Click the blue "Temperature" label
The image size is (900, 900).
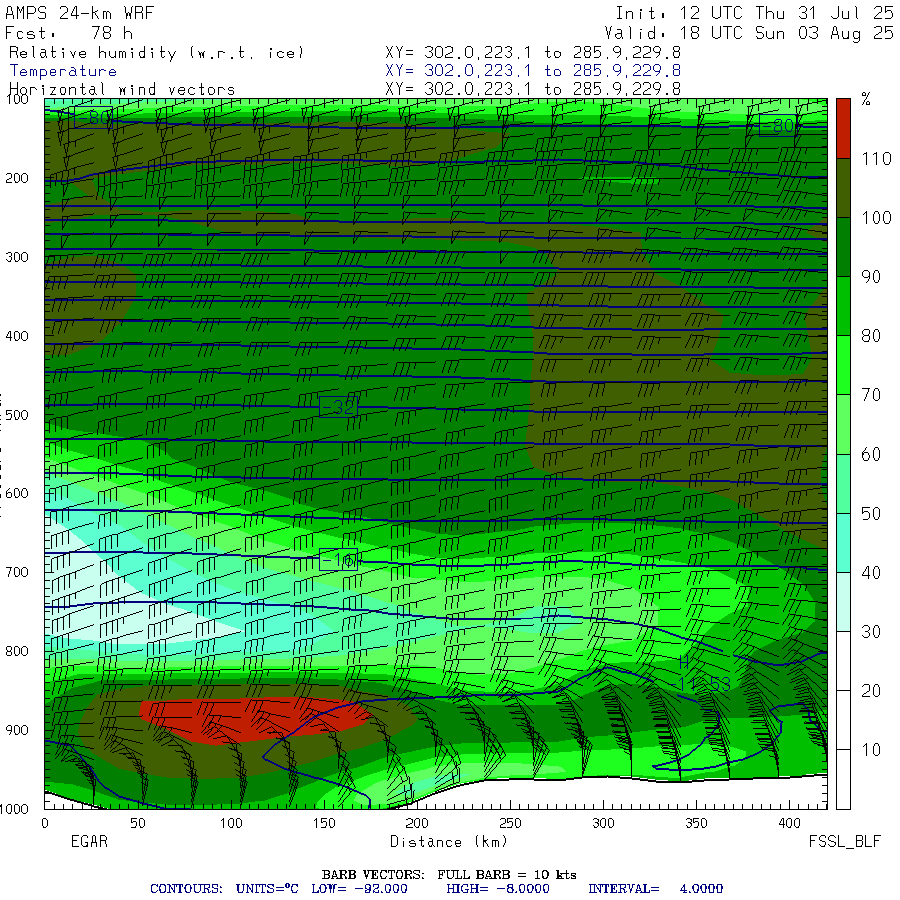[x=63, y=71]
